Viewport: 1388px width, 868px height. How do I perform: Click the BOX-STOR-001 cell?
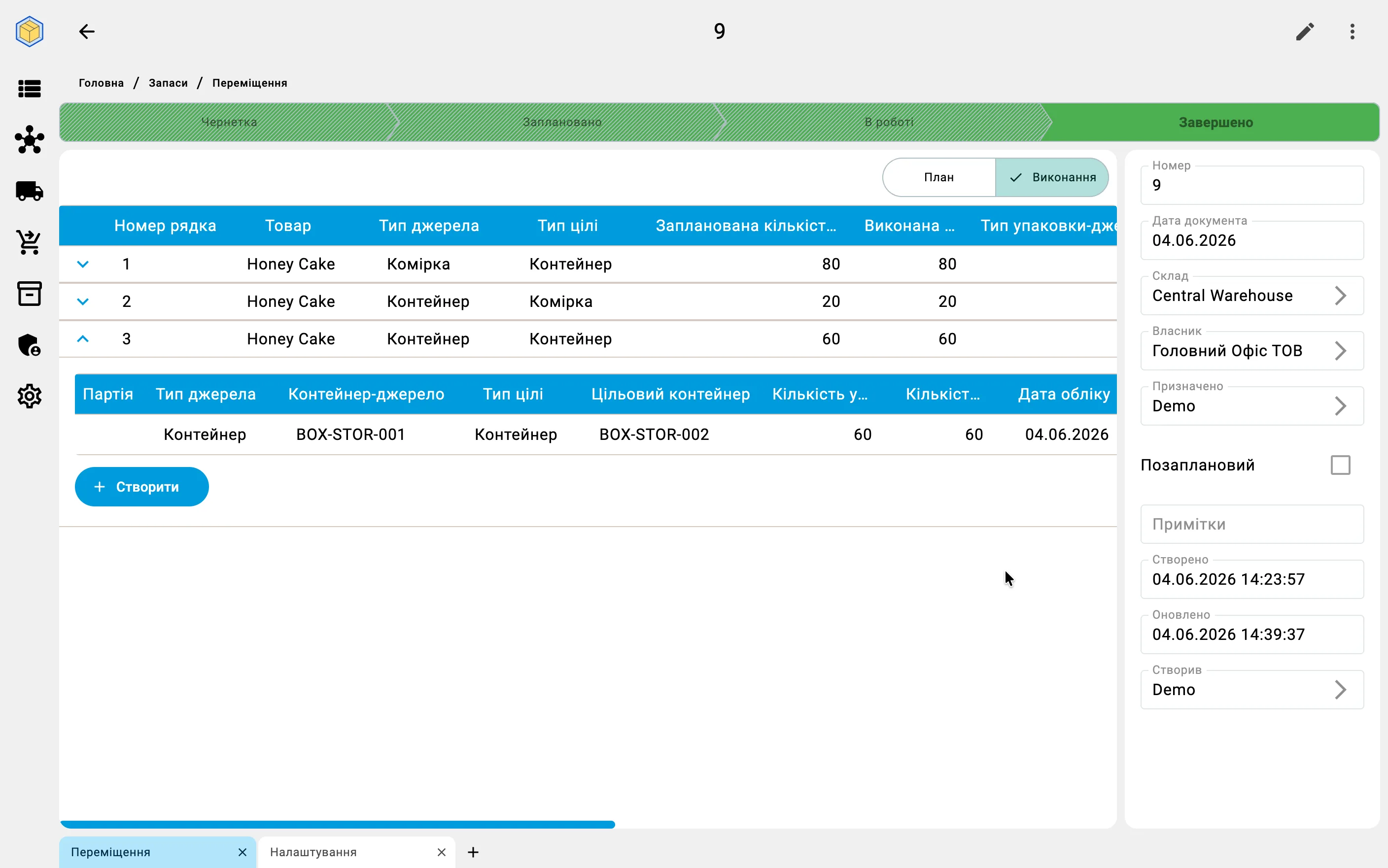pos(350,434)
